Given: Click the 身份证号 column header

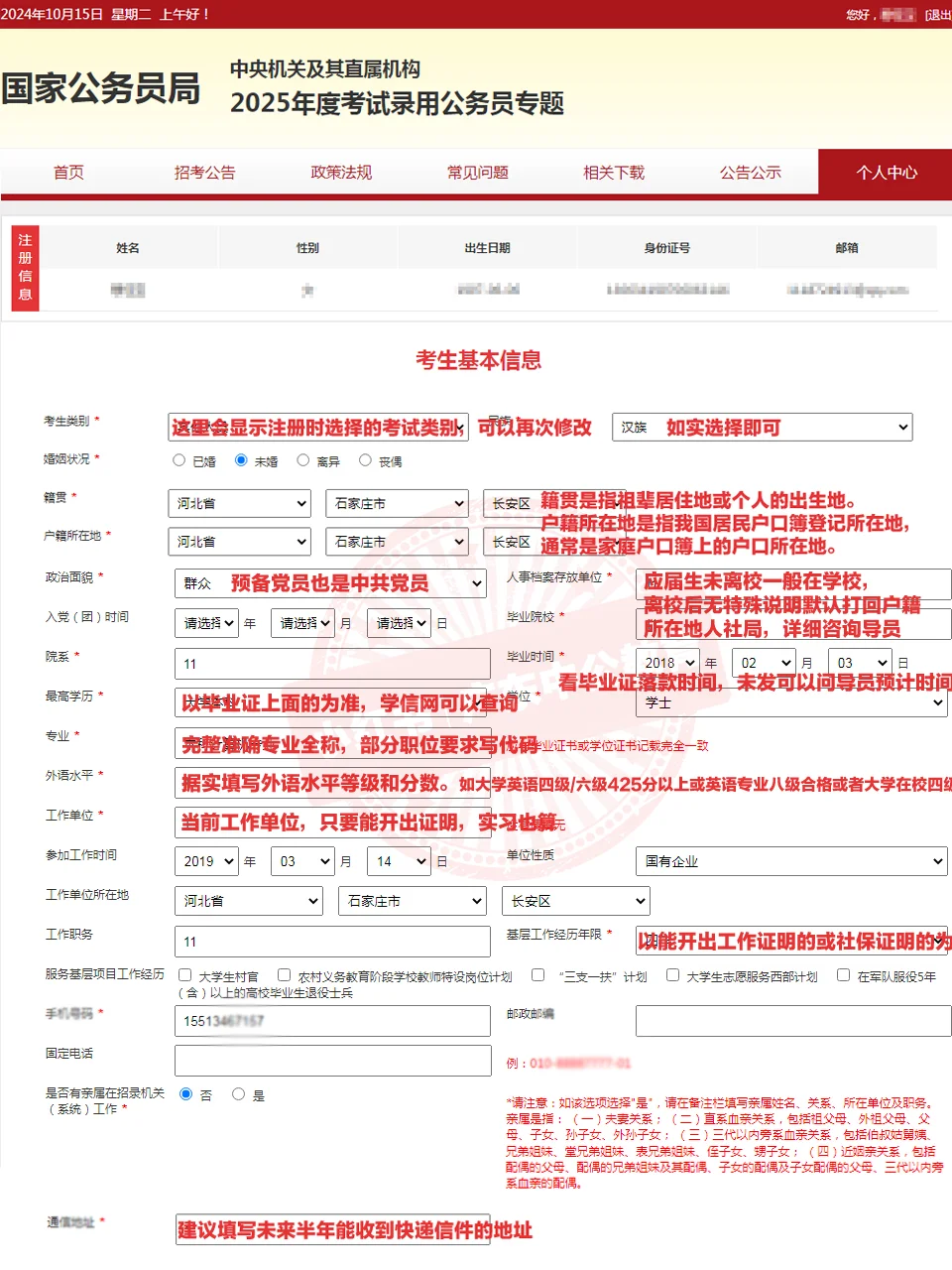Looking at the screenshot, I should (667, 248).
